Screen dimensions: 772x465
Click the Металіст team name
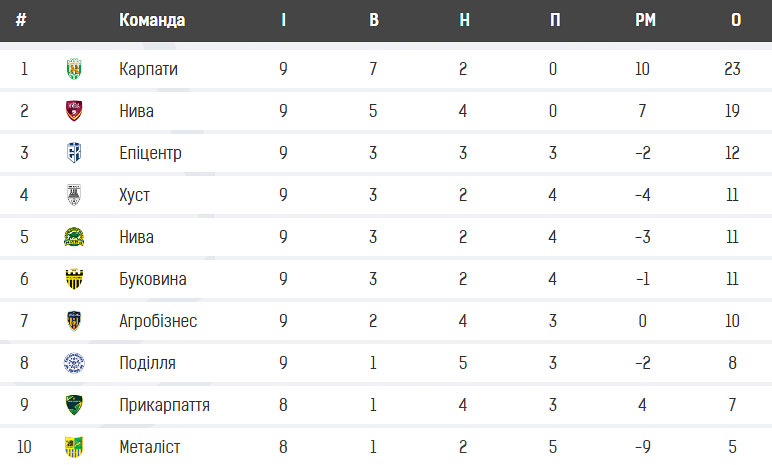pyautogui.click(x=150, y=447)
